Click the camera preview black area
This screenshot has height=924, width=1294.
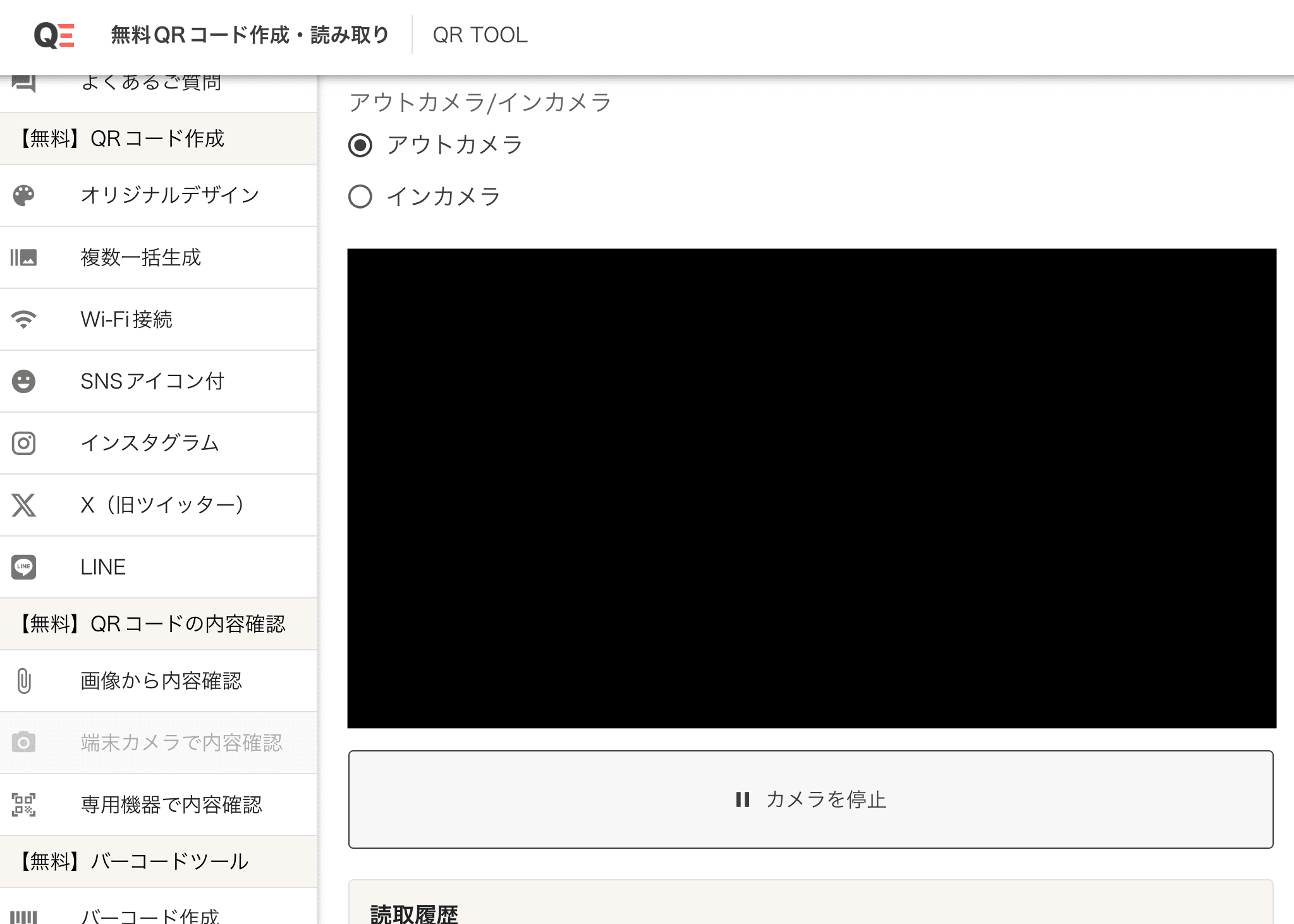point(811,488)
